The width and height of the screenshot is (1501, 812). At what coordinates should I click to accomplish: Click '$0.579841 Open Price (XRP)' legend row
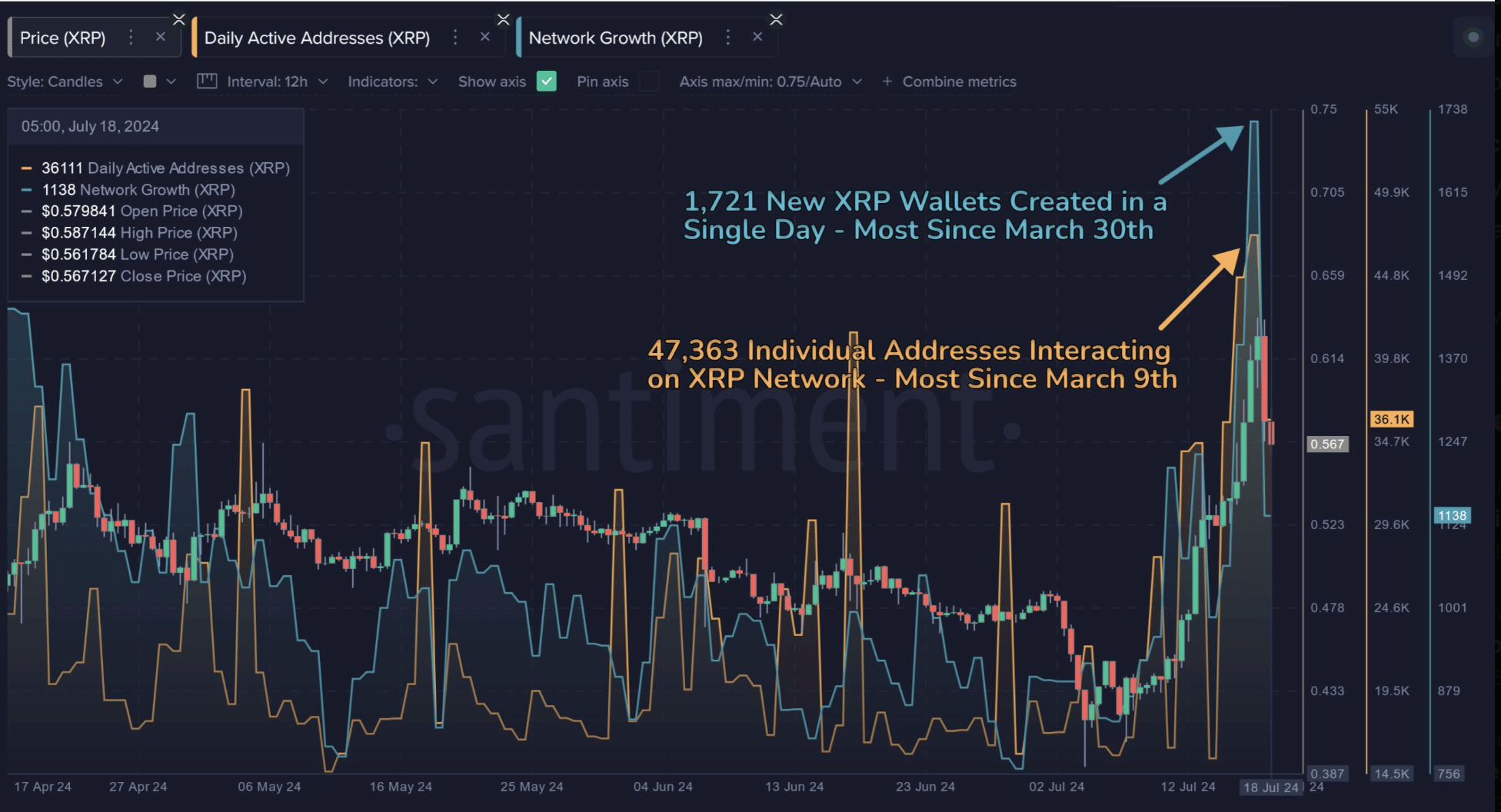click(x=133, y=211)
